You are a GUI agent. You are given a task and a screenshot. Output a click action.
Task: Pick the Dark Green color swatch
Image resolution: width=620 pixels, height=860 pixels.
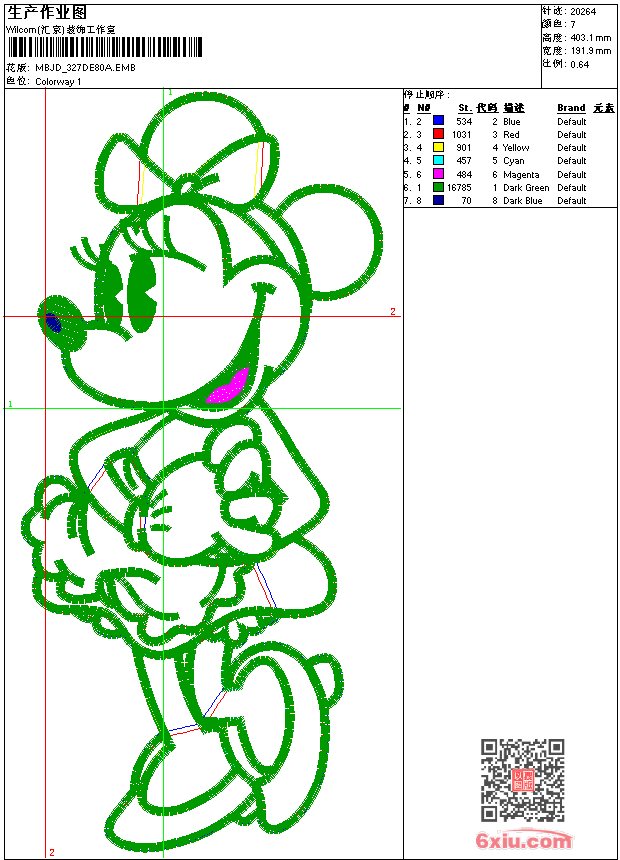pos(438,187)
